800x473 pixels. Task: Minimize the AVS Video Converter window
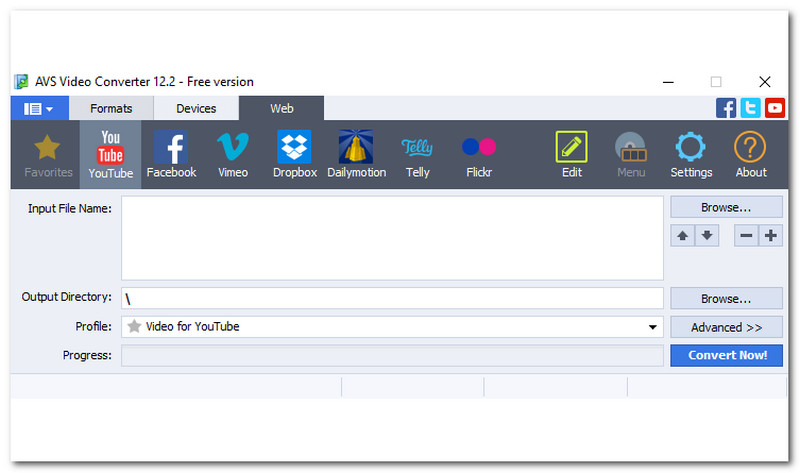[x=668, y=82]
